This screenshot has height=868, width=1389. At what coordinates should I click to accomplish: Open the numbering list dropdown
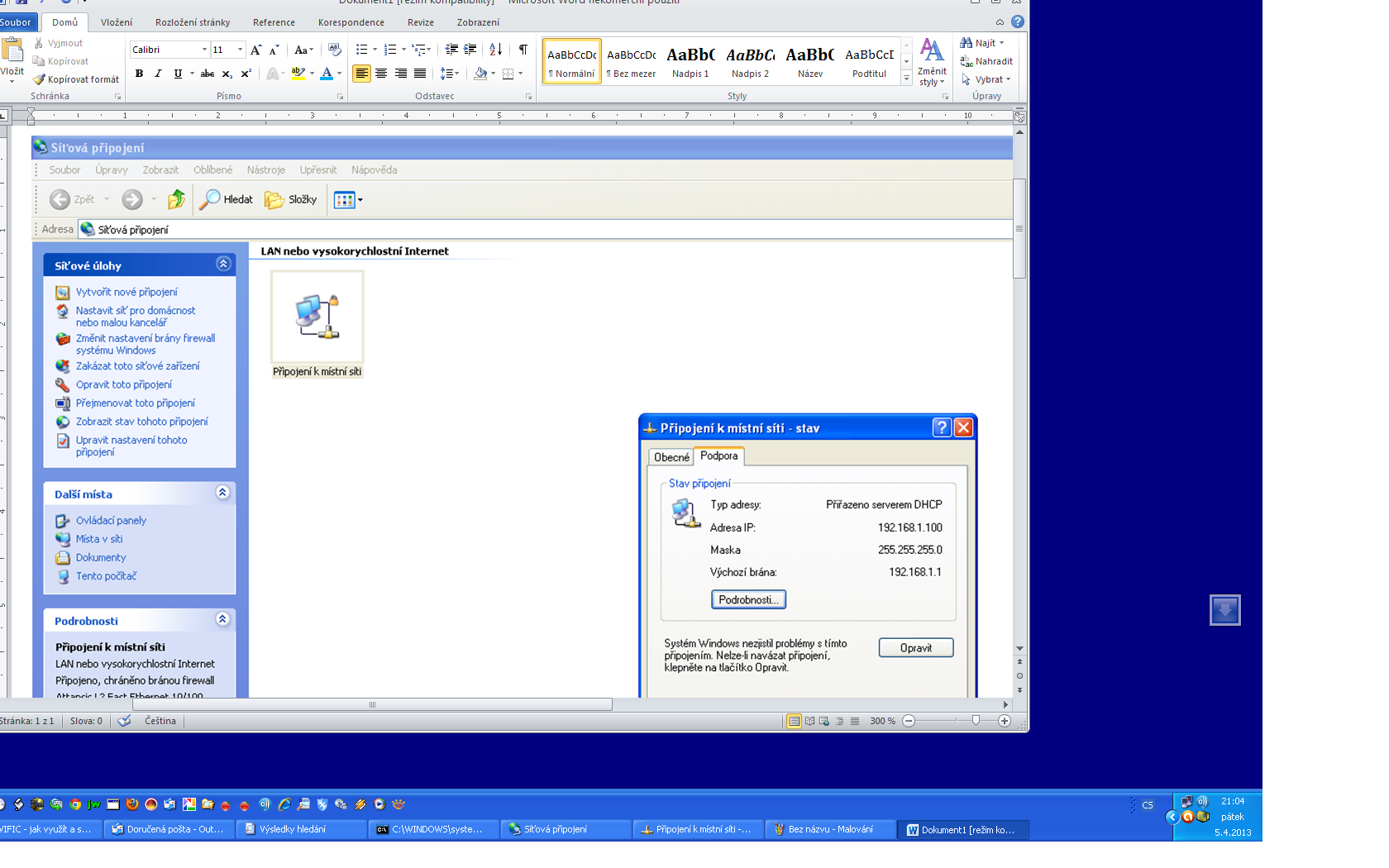pyautogui.click(x=403, y=50)
